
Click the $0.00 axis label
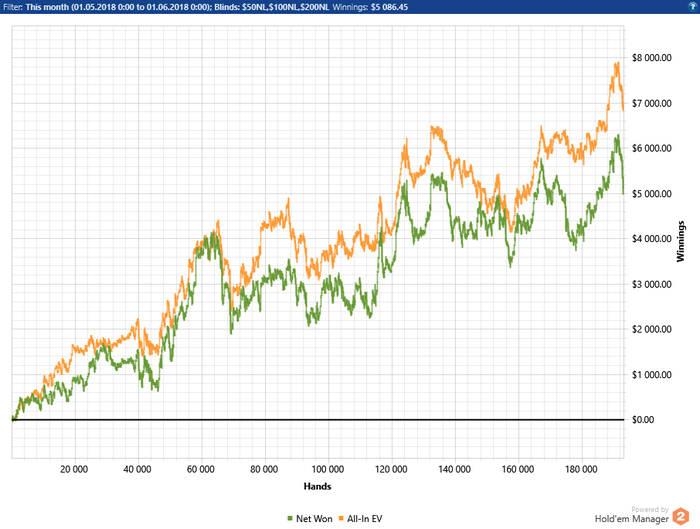(x=643, y=420)
